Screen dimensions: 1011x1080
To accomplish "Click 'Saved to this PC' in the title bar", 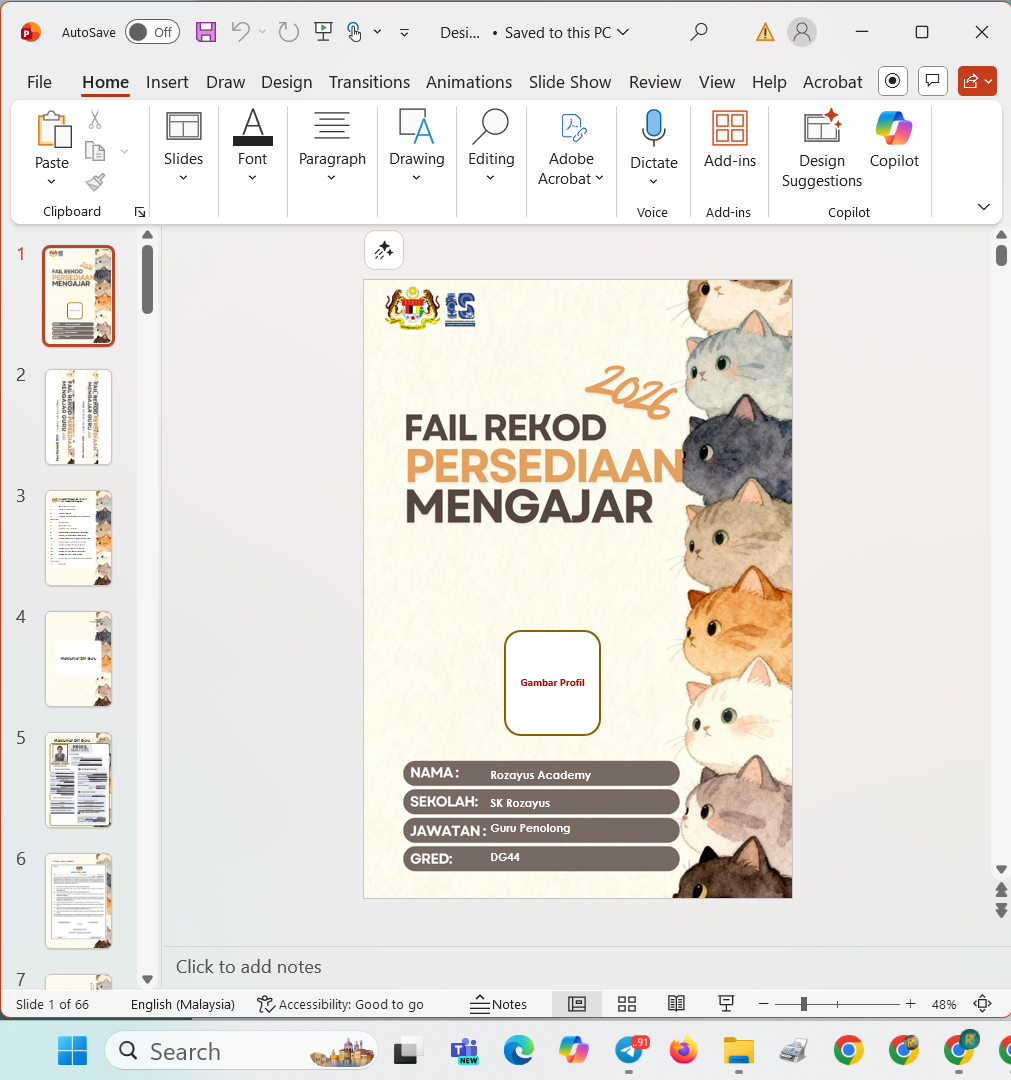I will pos(559,32).
